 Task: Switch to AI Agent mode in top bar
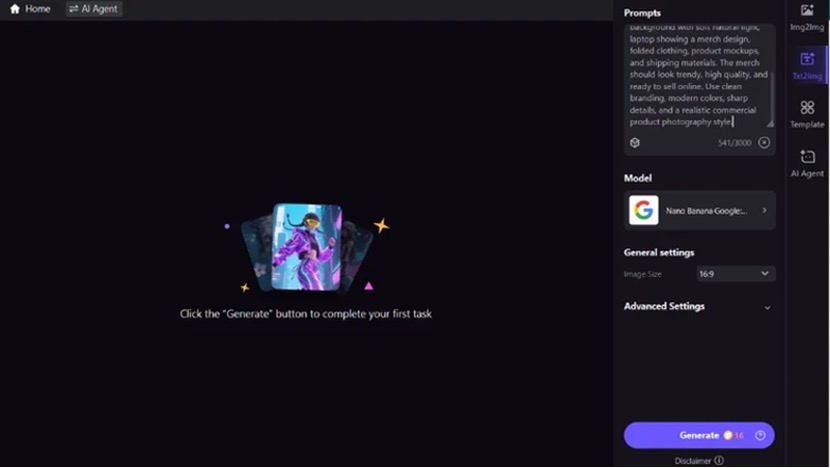(94, 9)
